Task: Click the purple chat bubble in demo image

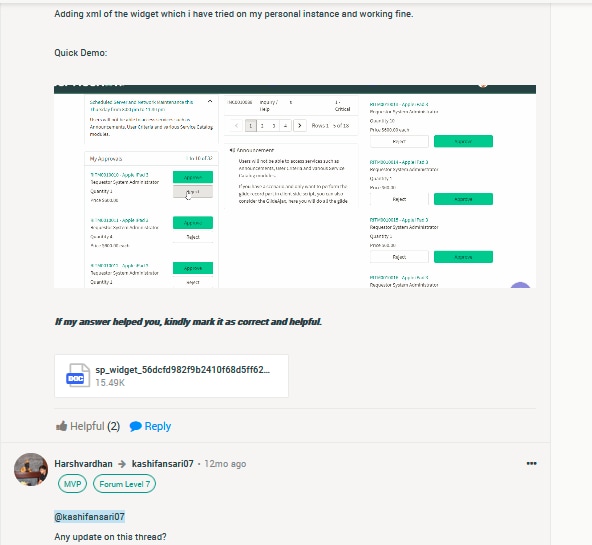Action: pyautogui.click(x=520, y=285)
